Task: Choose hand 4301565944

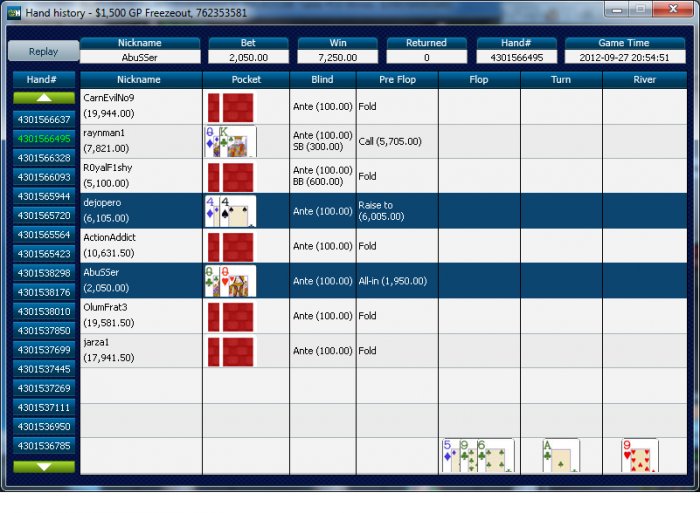Action: point(44,196)
